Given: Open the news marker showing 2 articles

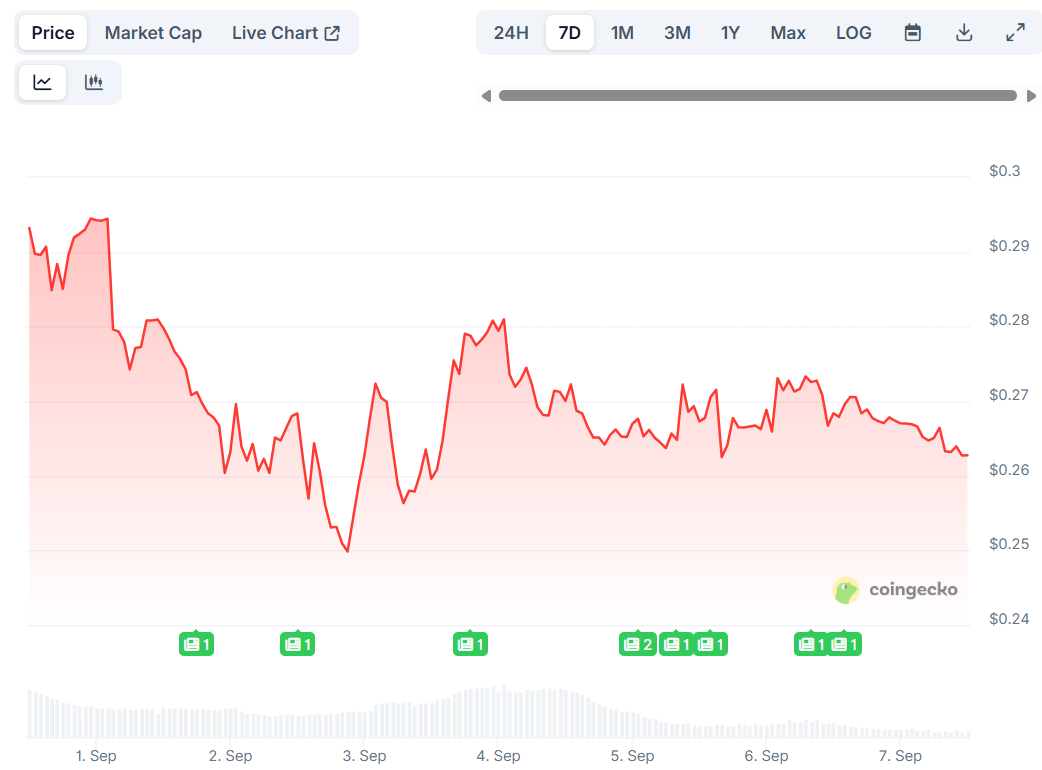Looking at the screenshot, I should [638, 644].
